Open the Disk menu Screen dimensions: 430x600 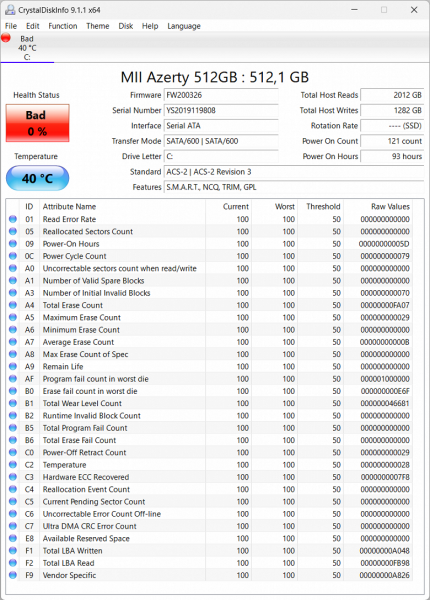125,26
